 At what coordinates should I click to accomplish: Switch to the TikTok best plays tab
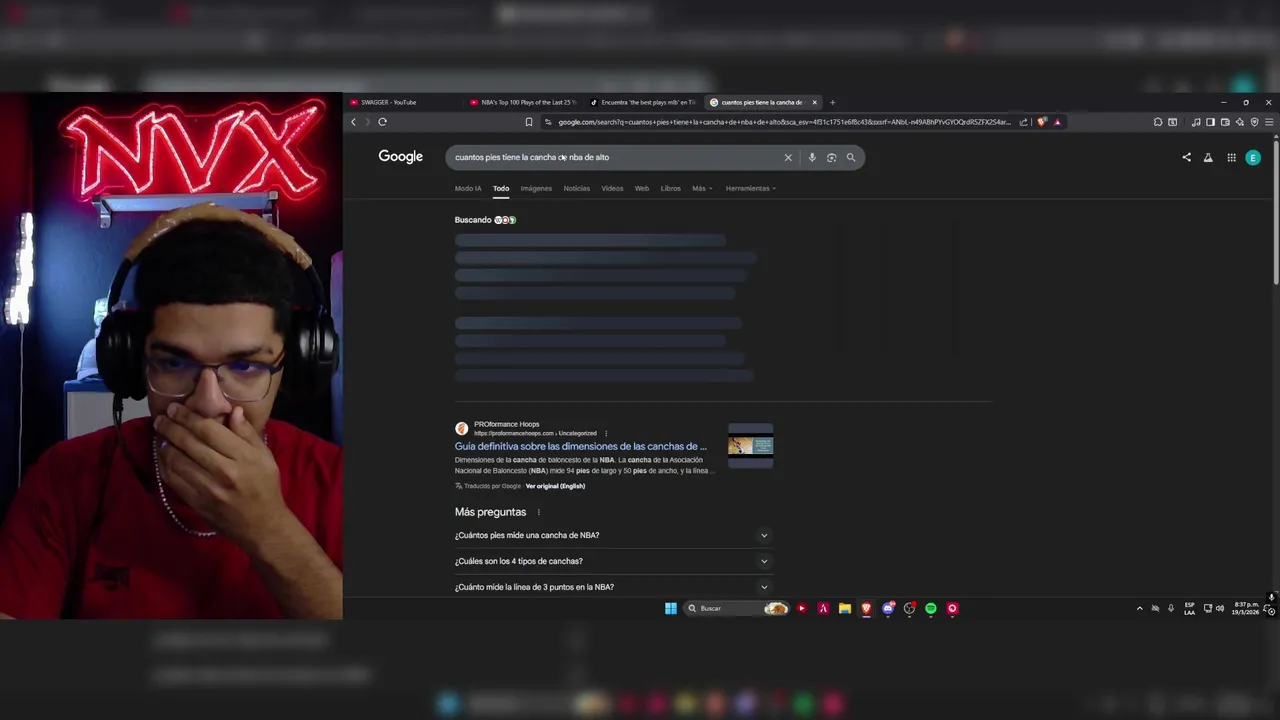(644, 102)
